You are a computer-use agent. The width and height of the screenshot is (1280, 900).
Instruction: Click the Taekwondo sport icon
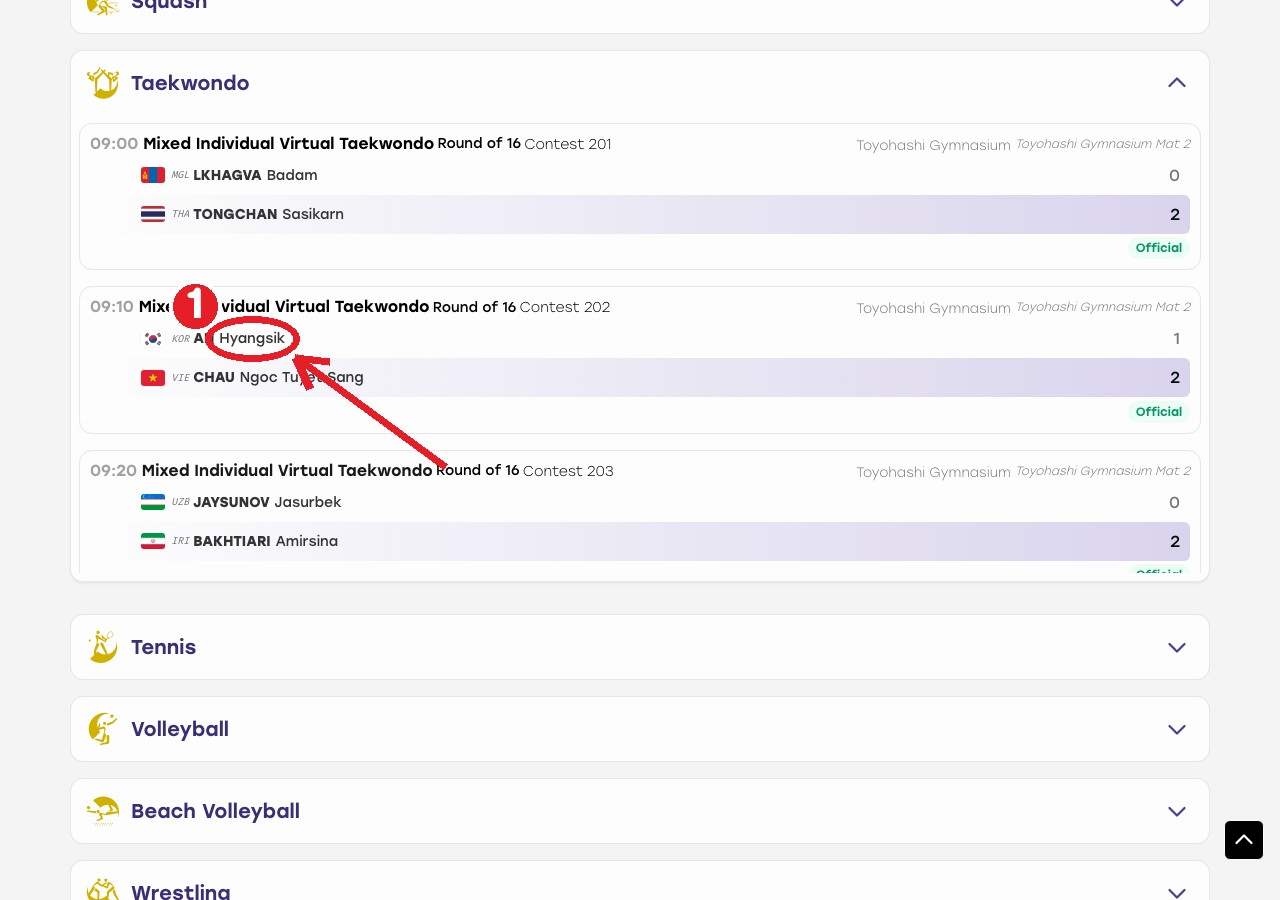tap(103, 83)
